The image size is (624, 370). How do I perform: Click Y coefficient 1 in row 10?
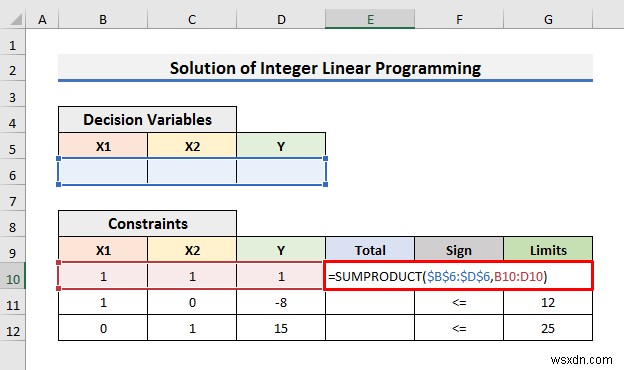pos(281,276)
